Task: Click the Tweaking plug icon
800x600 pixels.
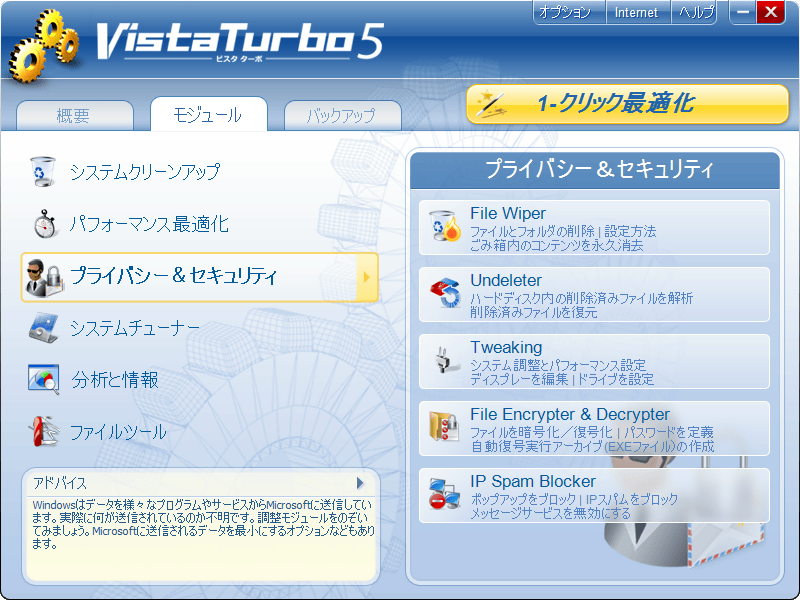Action: click(445, 360)
